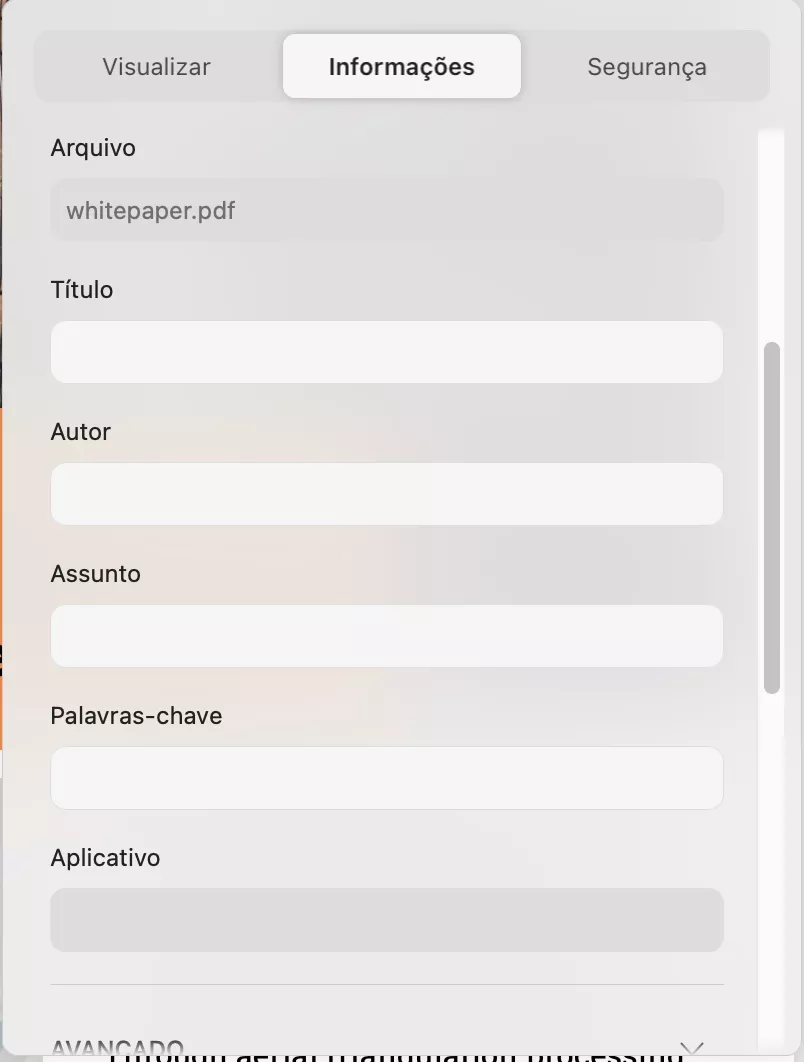Click the Assunto label text
Image resolution: width=804 pixels, height=1062 pixels.
point(95,574)
